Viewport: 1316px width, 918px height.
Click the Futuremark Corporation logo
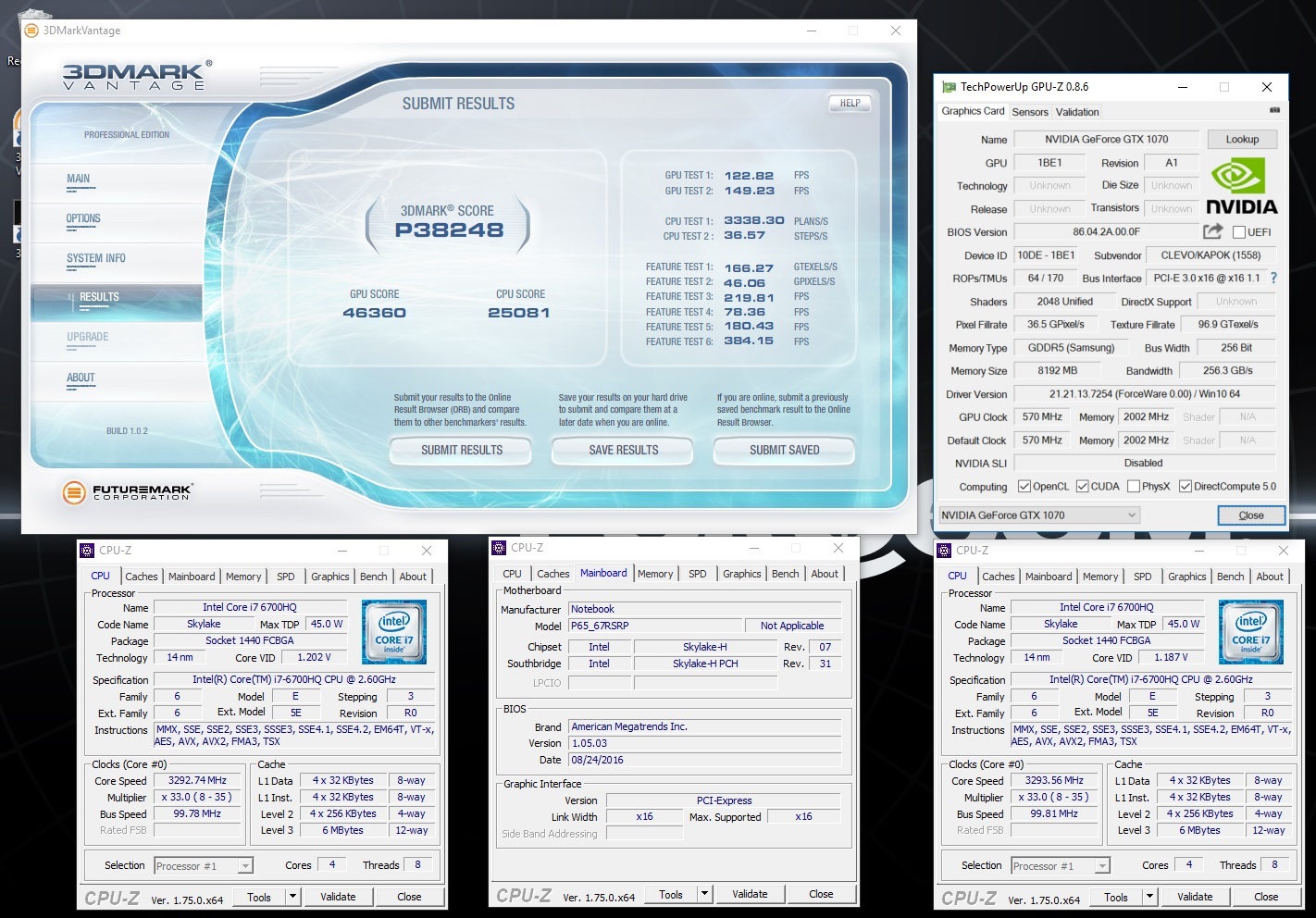(x=128, y=492)
